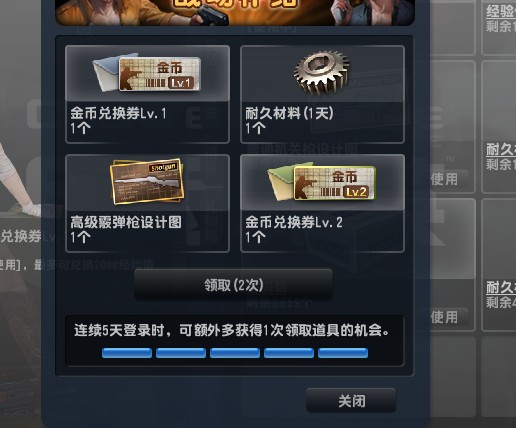Select the 高级霰弹枪设计图 reward label
The image size is (516, 428).
point(126,222)
